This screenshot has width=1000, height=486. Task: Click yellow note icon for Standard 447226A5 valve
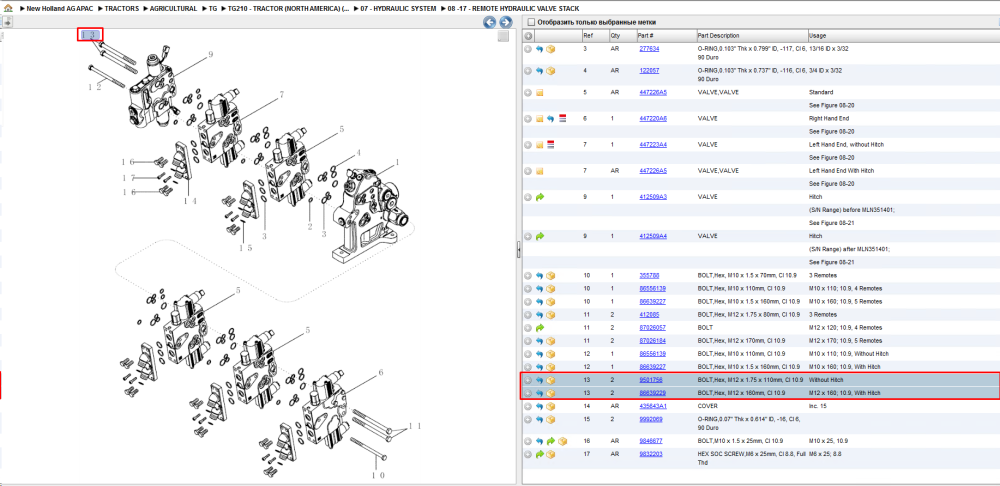[x=540, y=92]
